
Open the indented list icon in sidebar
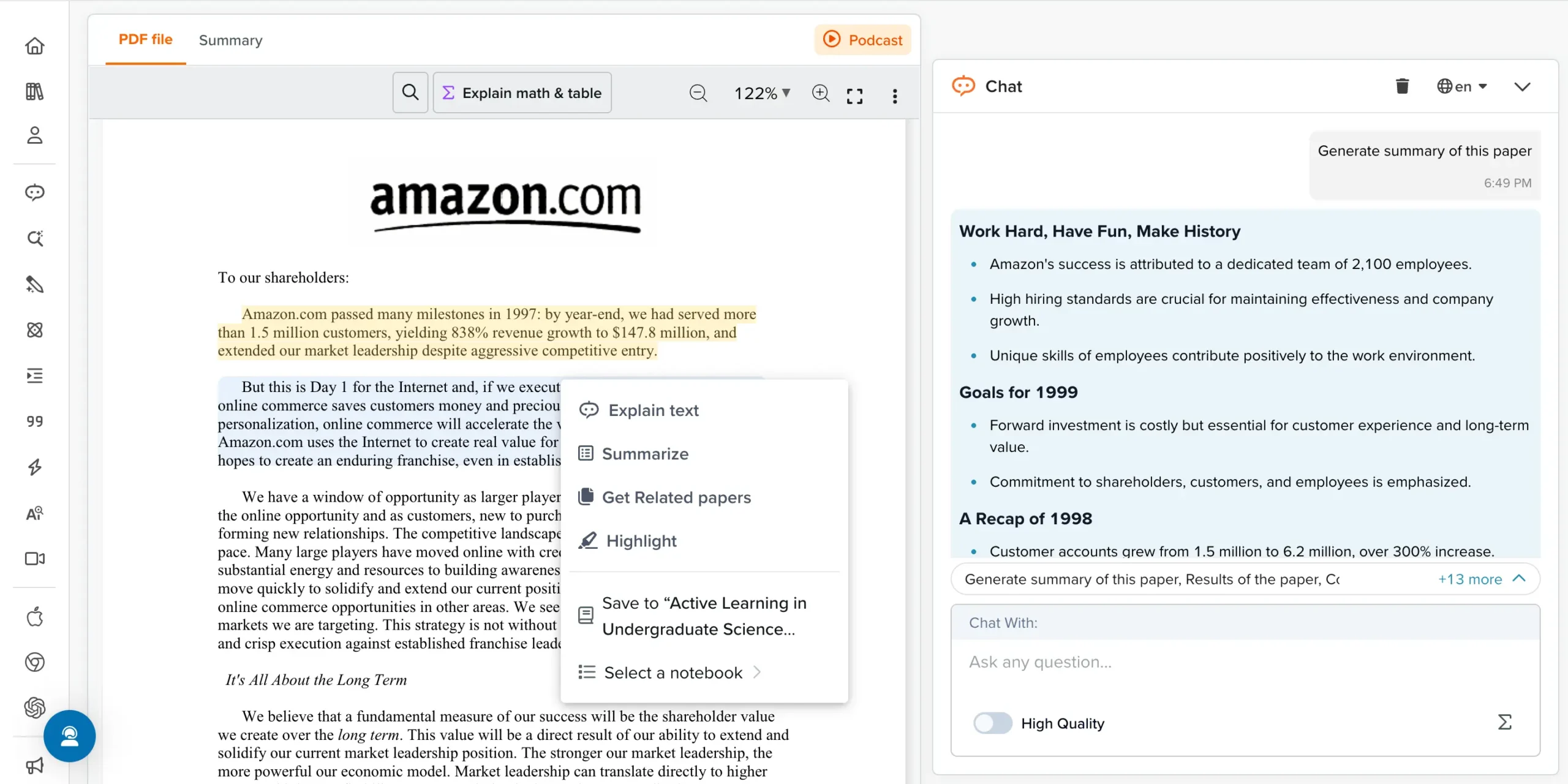(34, 375)
